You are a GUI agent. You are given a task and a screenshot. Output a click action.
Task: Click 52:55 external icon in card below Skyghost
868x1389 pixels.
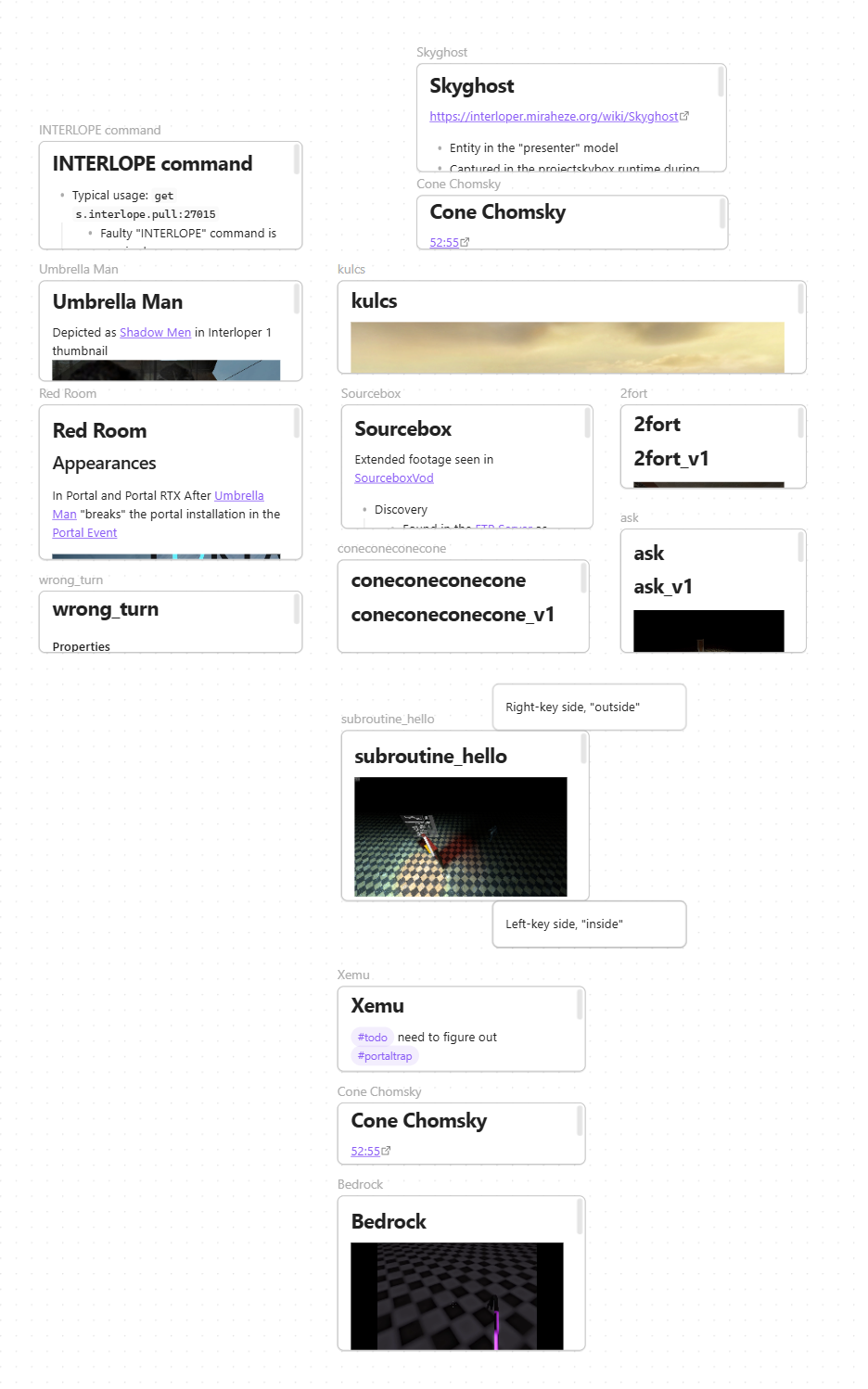click(466, 243)
